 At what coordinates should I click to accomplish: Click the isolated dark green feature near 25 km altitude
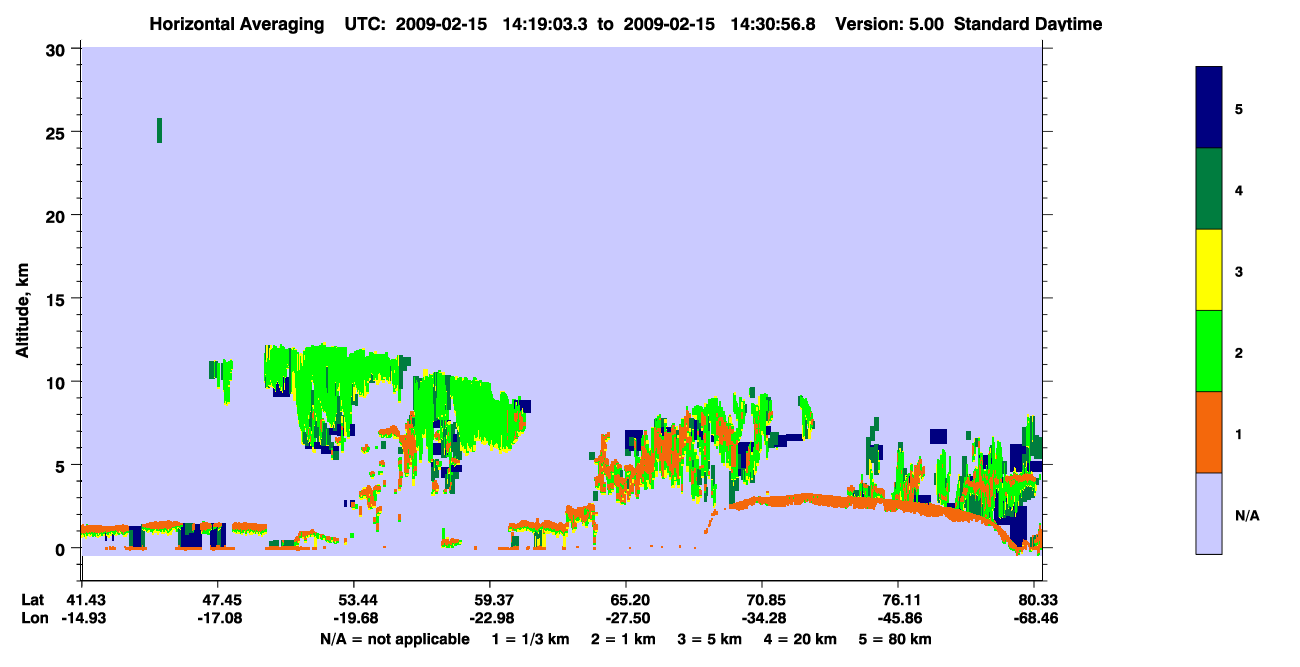(159, 130)
